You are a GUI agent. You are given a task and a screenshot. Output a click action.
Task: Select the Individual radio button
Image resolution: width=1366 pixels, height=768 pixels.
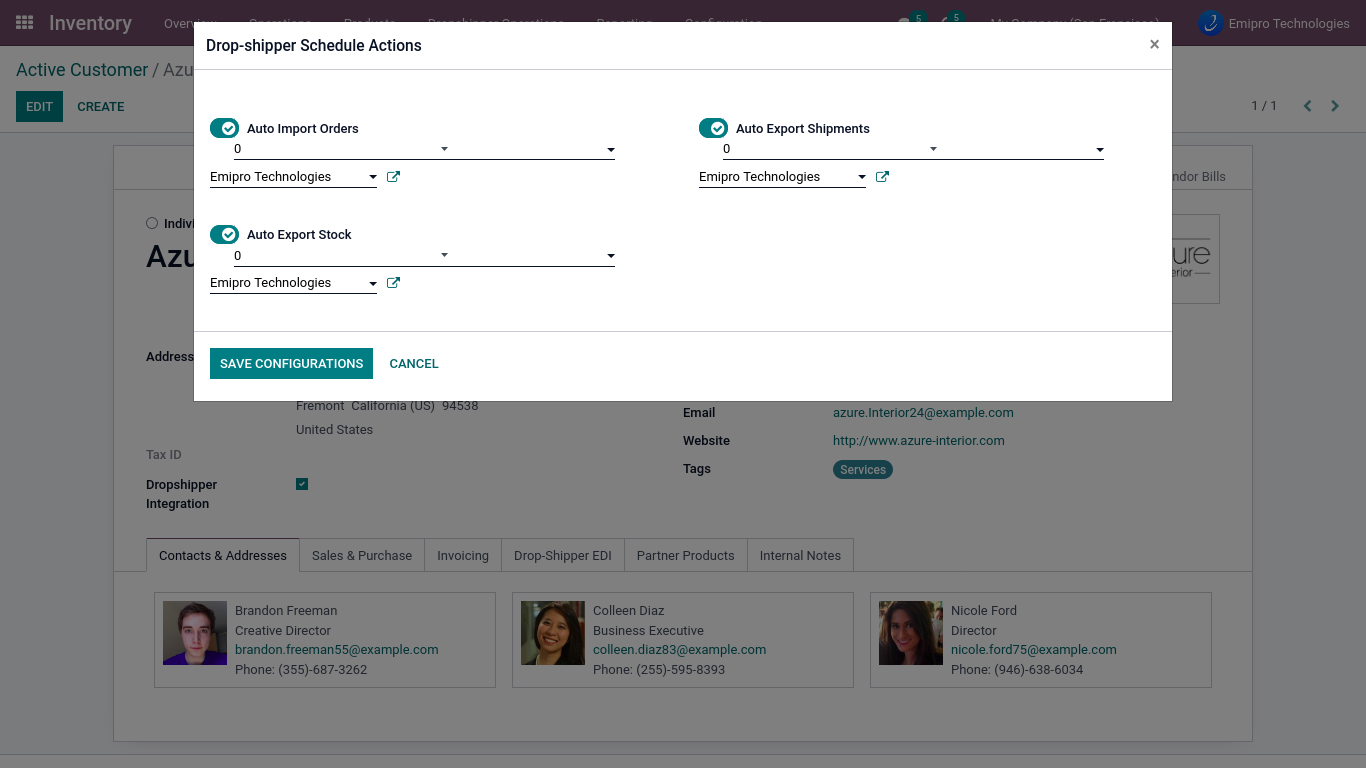pyautogui.click(x=152, y=224)
